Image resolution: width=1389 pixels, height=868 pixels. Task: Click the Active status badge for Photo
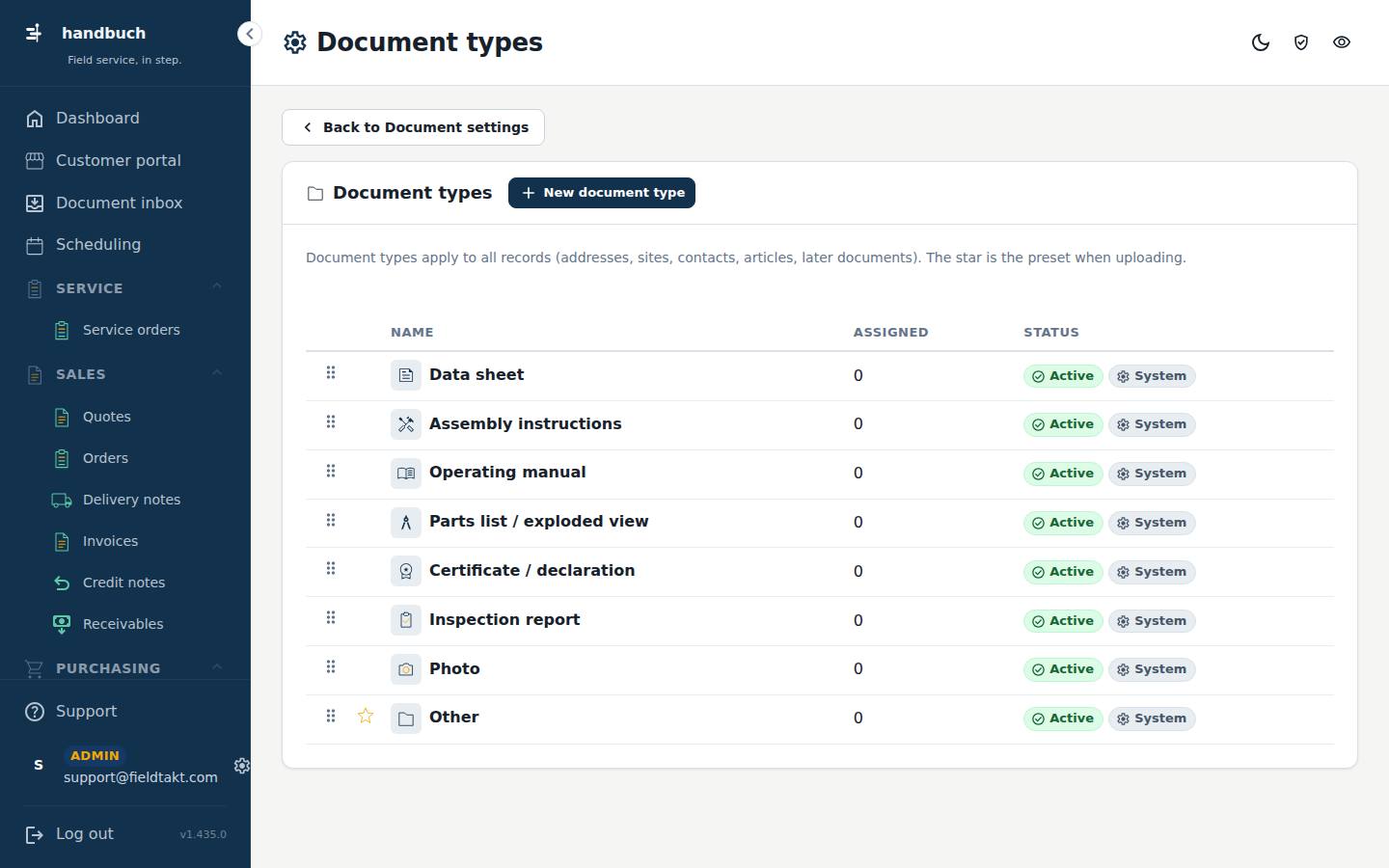click(x=1063, y=669)
